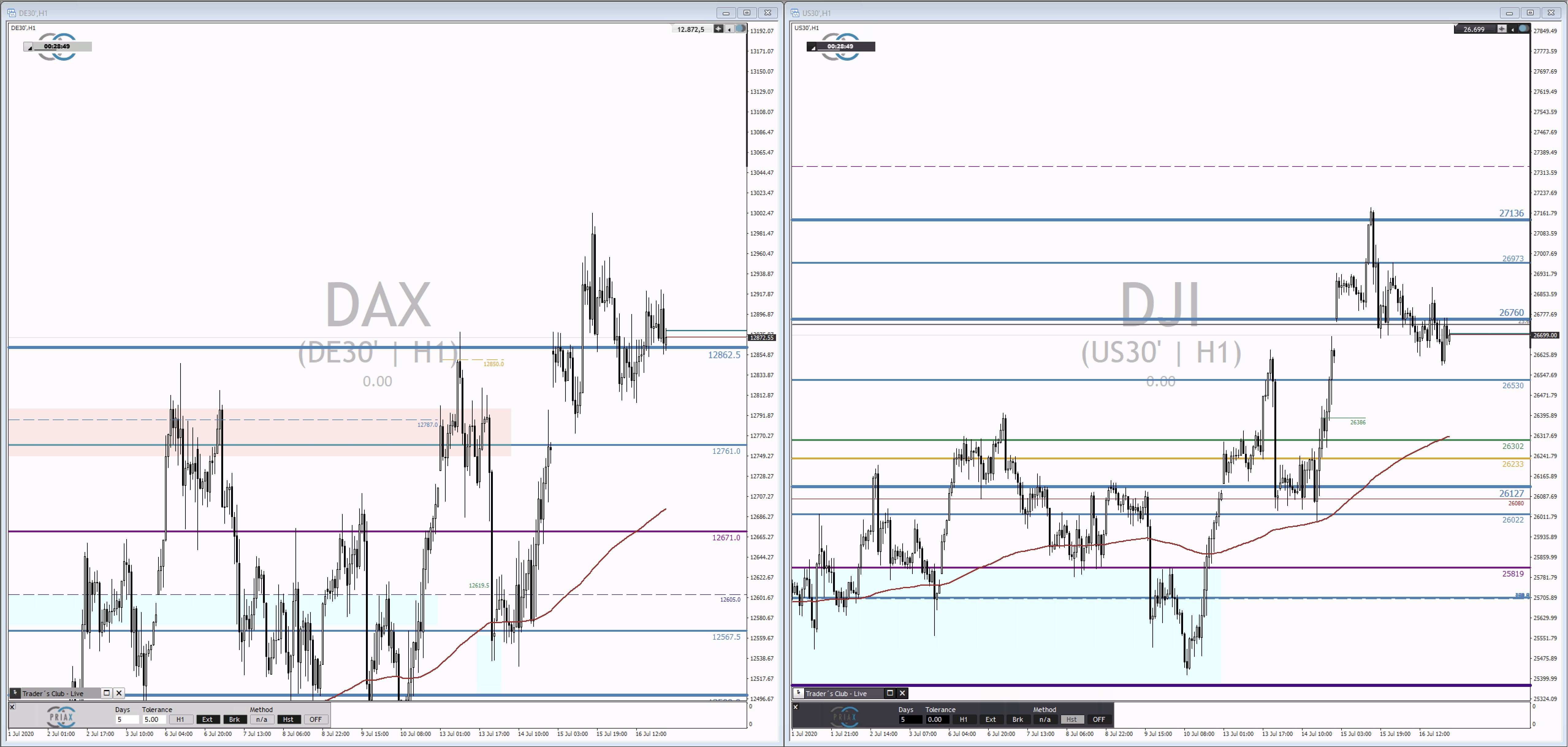Click the 12761.0 level label in DAX chart

point(726,451)
